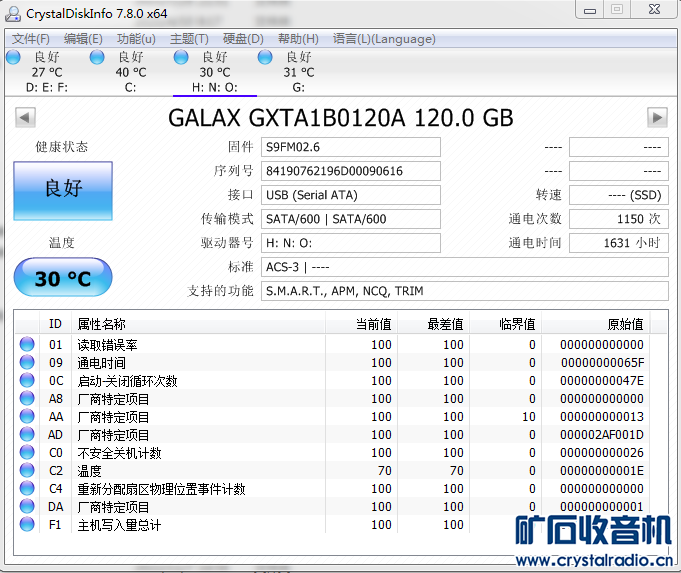The width and height of the screenshot is (681, 573).
Task: Click the rotation rate (SSD) field
Action: pos(618,195)
